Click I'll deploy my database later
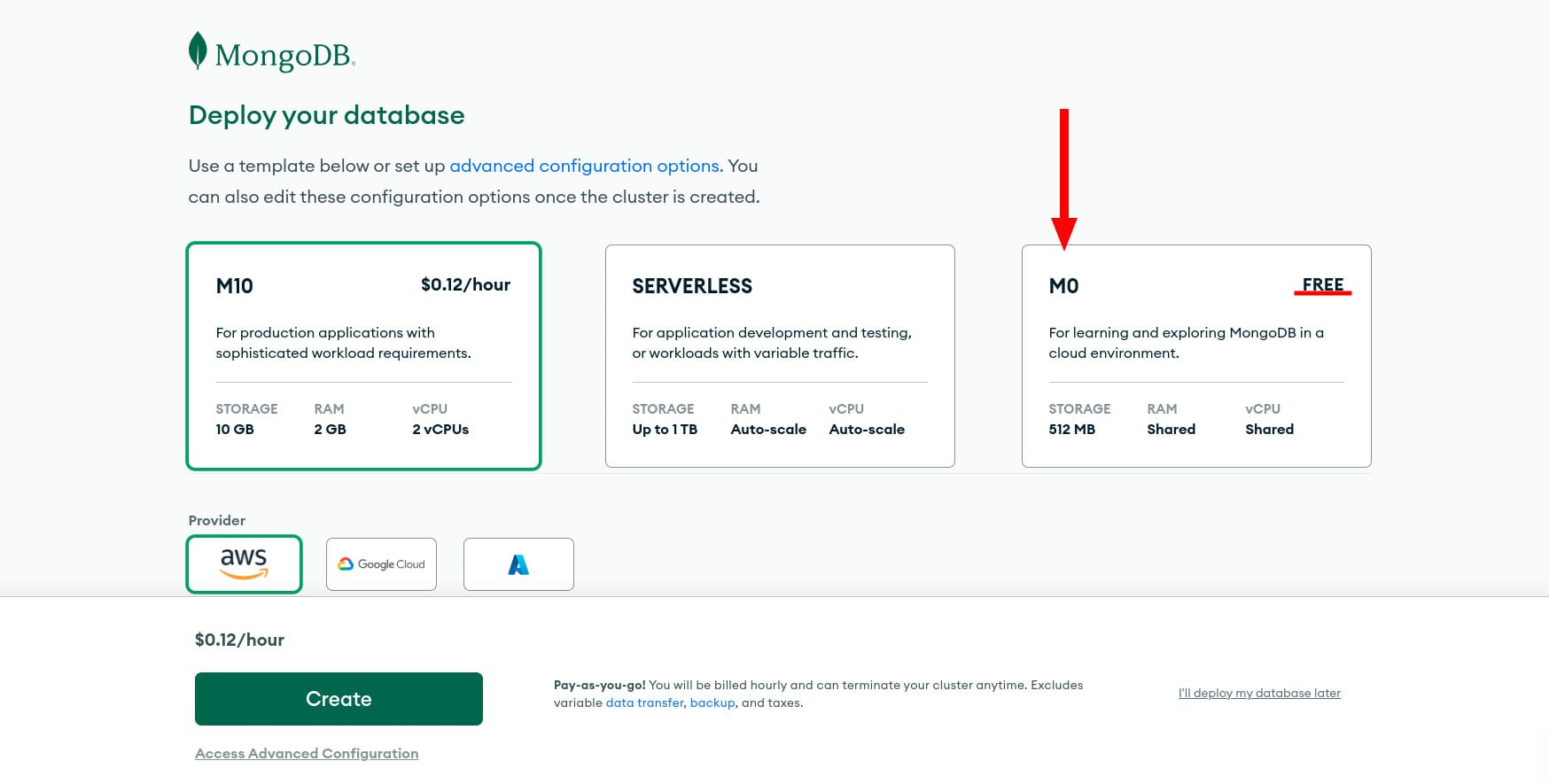 click(x=1259, y=693)
